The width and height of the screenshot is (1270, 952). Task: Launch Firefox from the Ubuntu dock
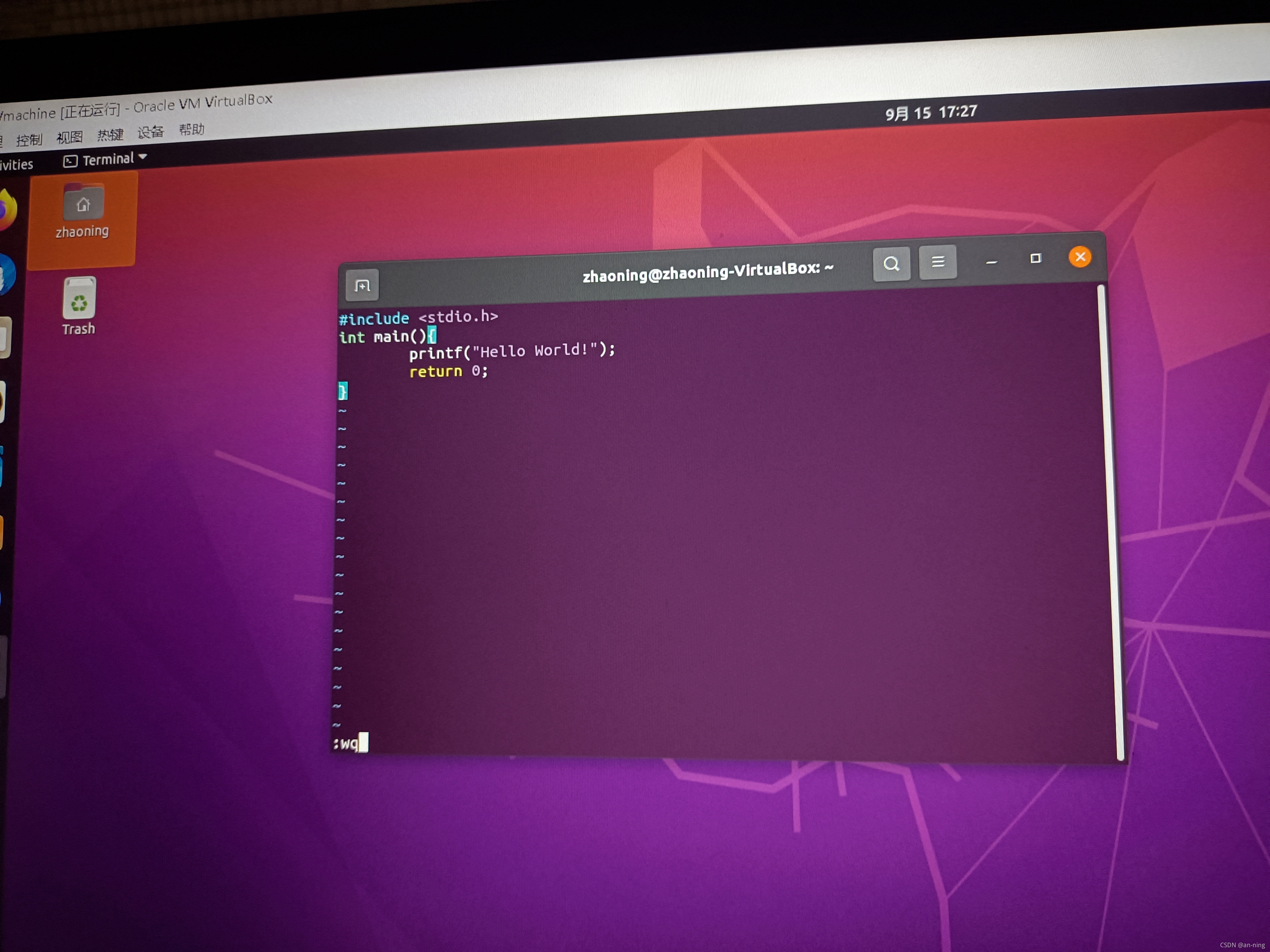(x=7, y=210)
